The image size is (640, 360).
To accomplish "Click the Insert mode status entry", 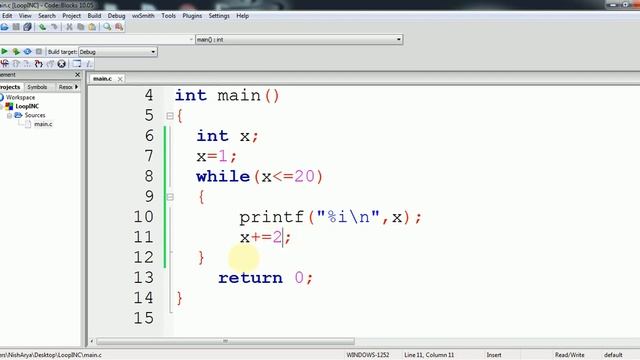I will point(493,355).
